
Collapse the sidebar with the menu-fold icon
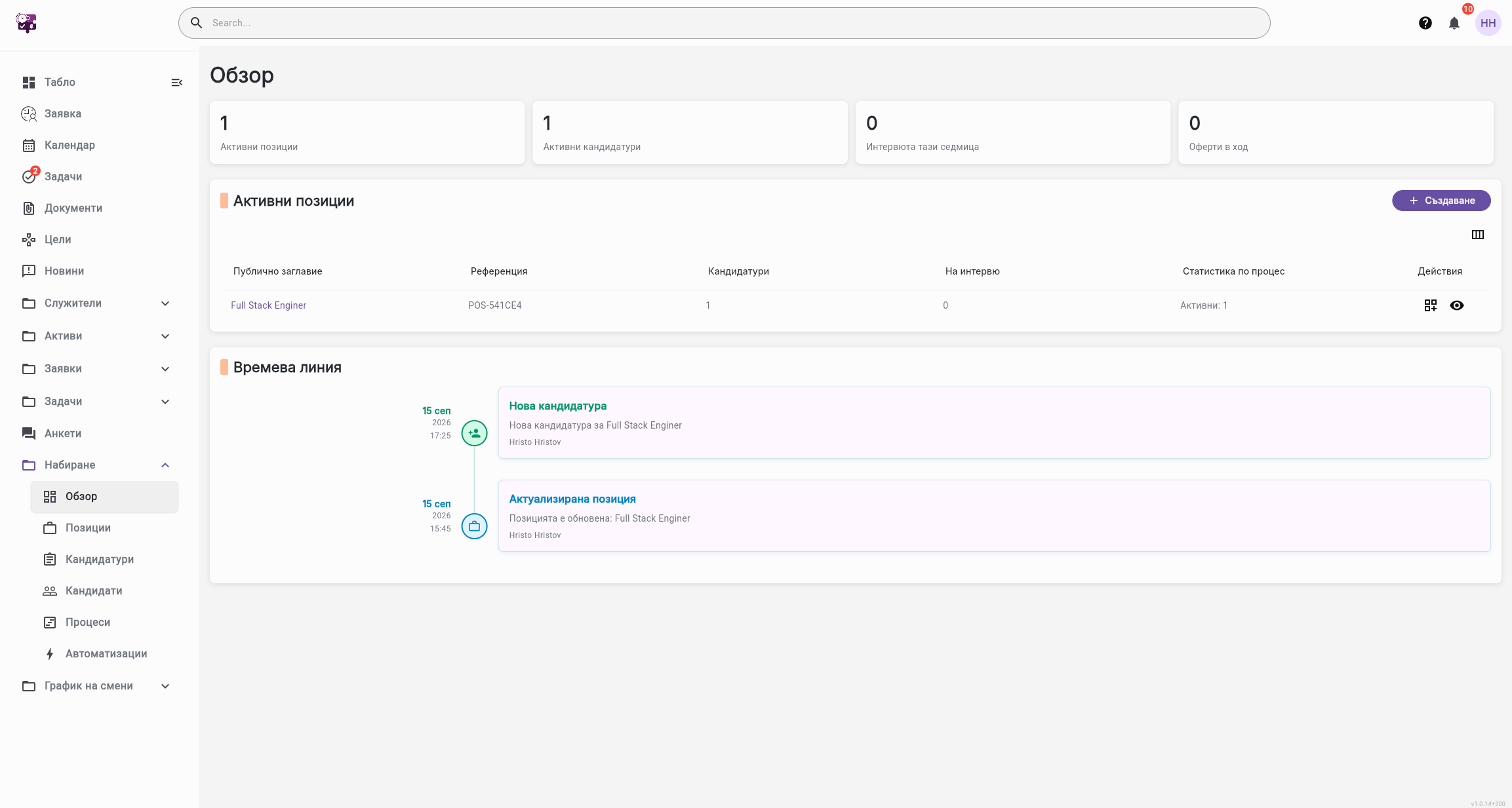(176, 83)
